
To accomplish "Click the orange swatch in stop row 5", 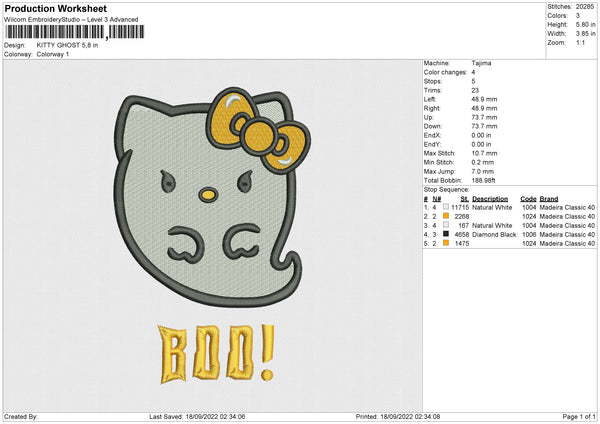I will tap(446, 243).
